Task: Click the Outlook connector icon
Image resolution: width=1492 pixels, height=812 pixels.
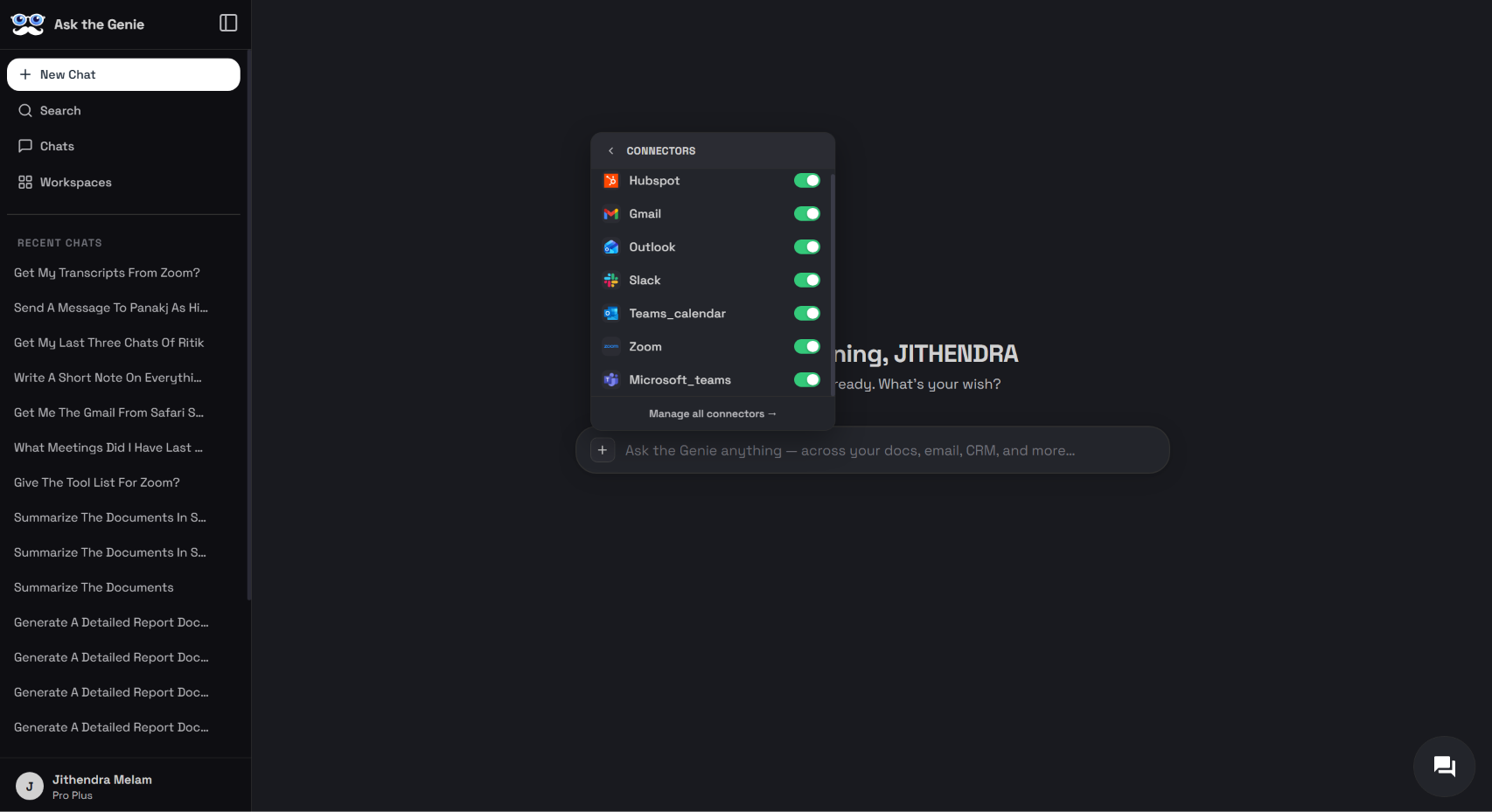Action: (611, 246)
